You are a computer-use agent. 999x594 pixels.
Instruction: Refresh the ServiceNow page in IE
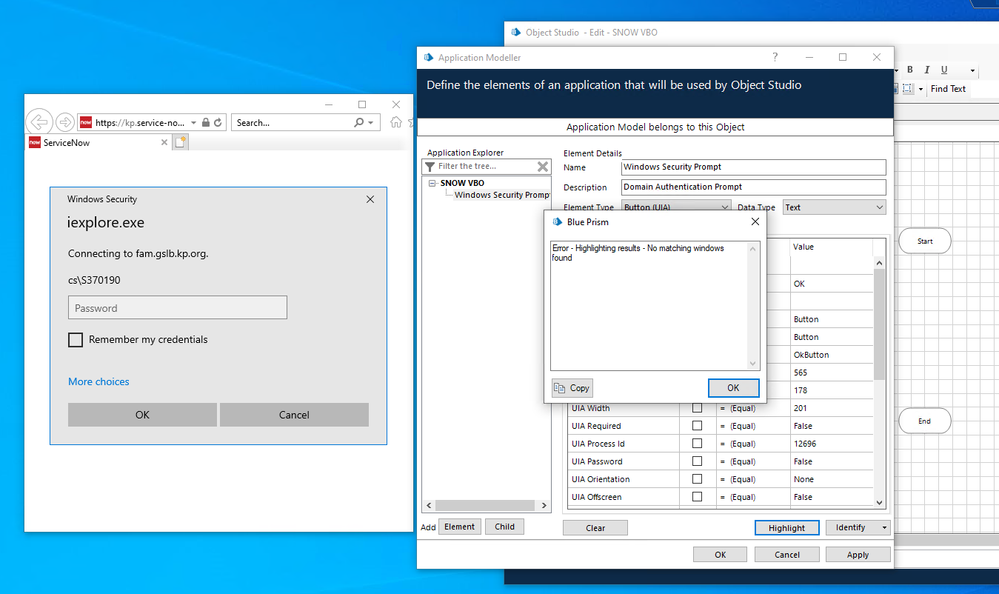(219, 122)
